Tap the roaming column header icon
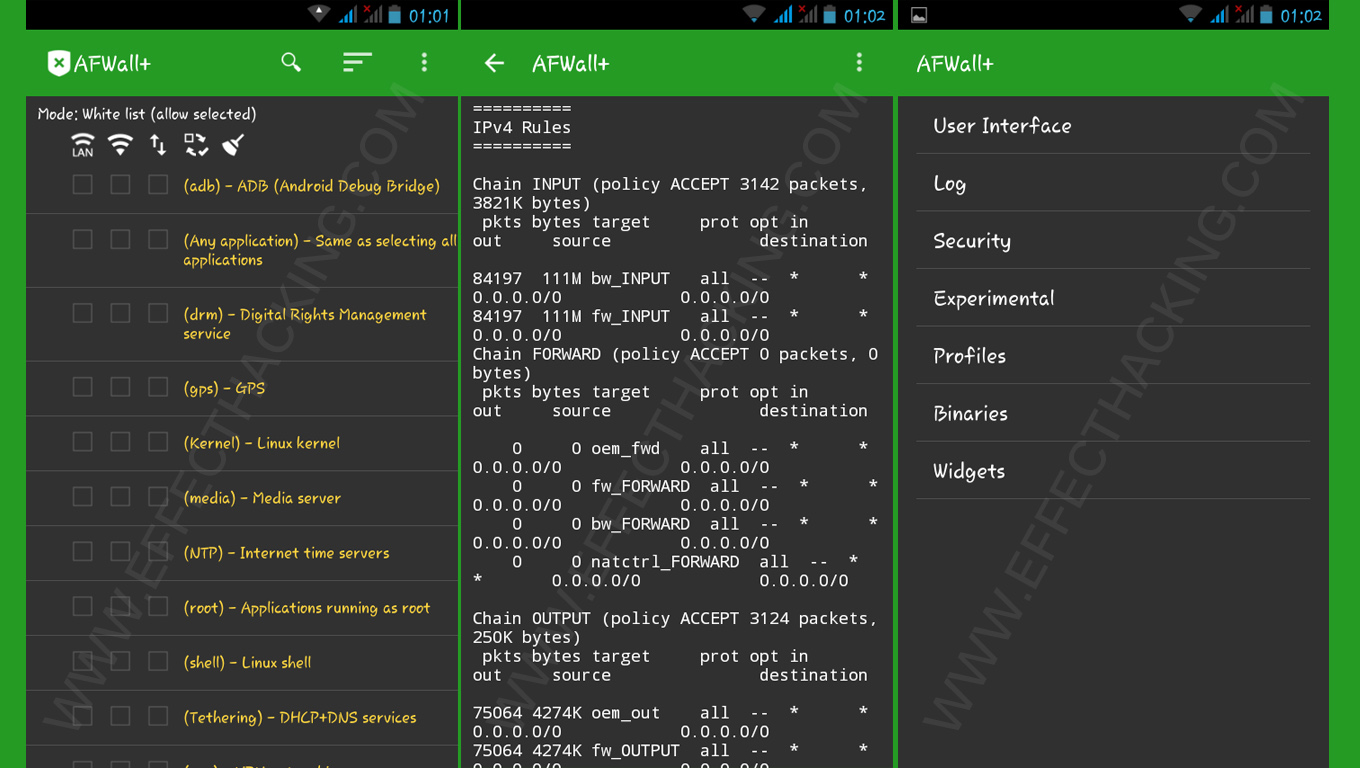 [196, 145]
